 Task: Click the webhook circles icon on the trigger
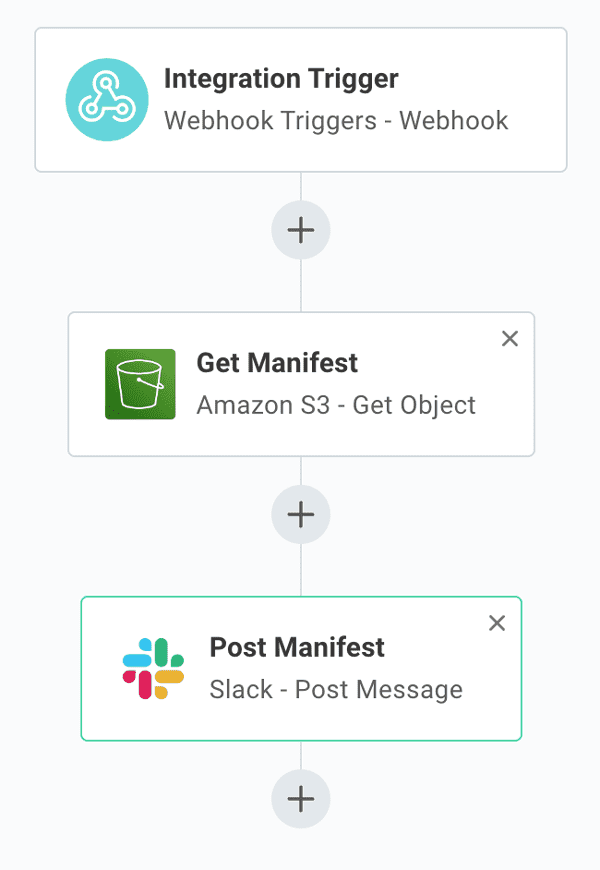pyautogui.click(x=107, y=99)
